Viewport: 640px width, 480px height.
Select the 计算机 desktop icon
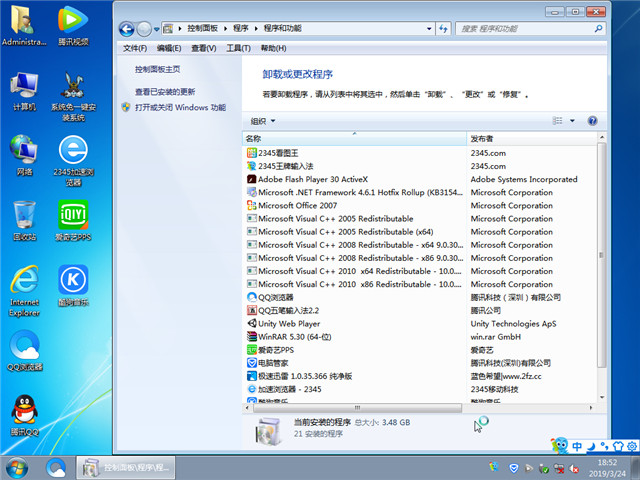click(24, 88)
